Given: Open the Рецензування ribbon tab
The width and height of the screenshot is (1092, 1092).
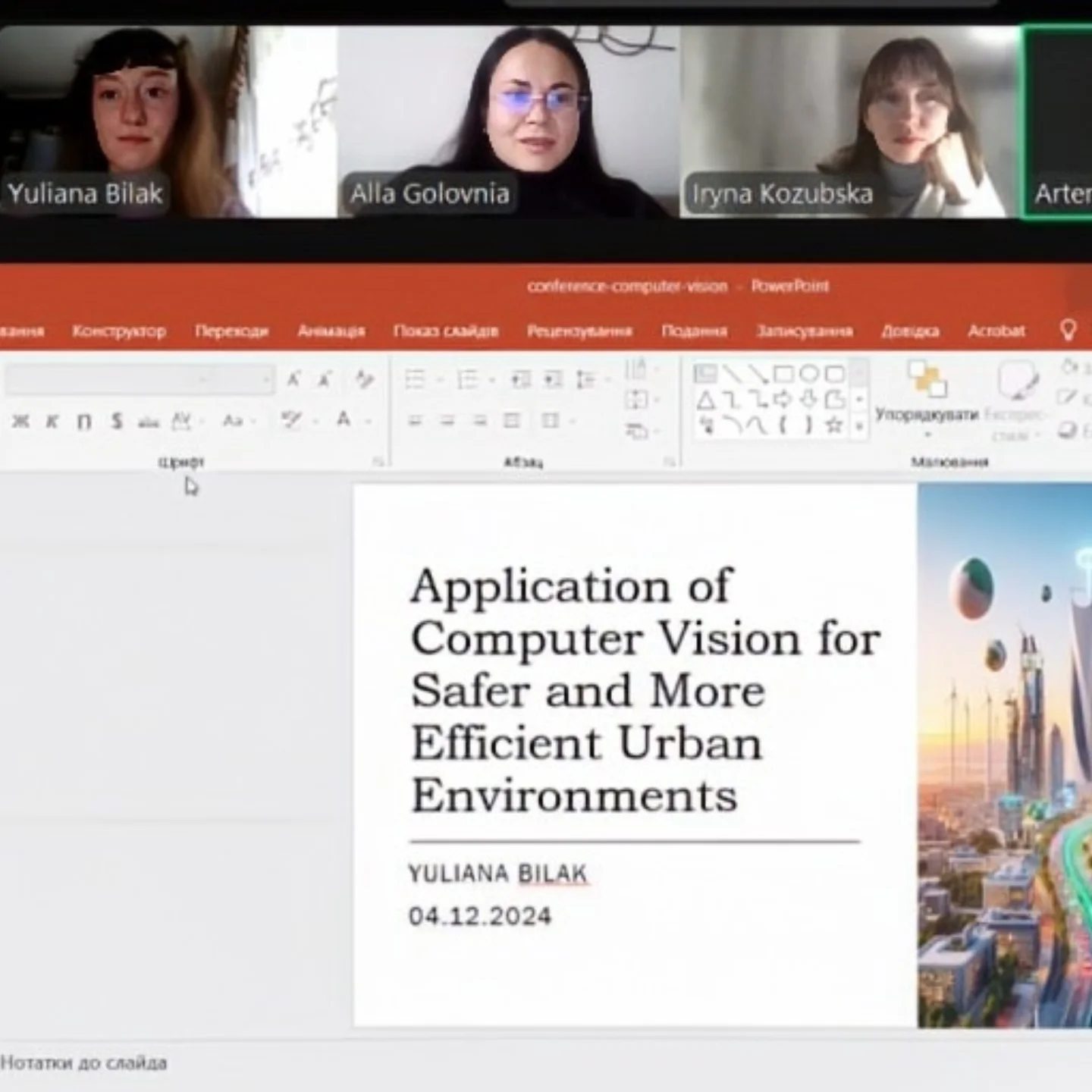Looking at the screenshot, I should pyautogui.click(x=579, y=331).
